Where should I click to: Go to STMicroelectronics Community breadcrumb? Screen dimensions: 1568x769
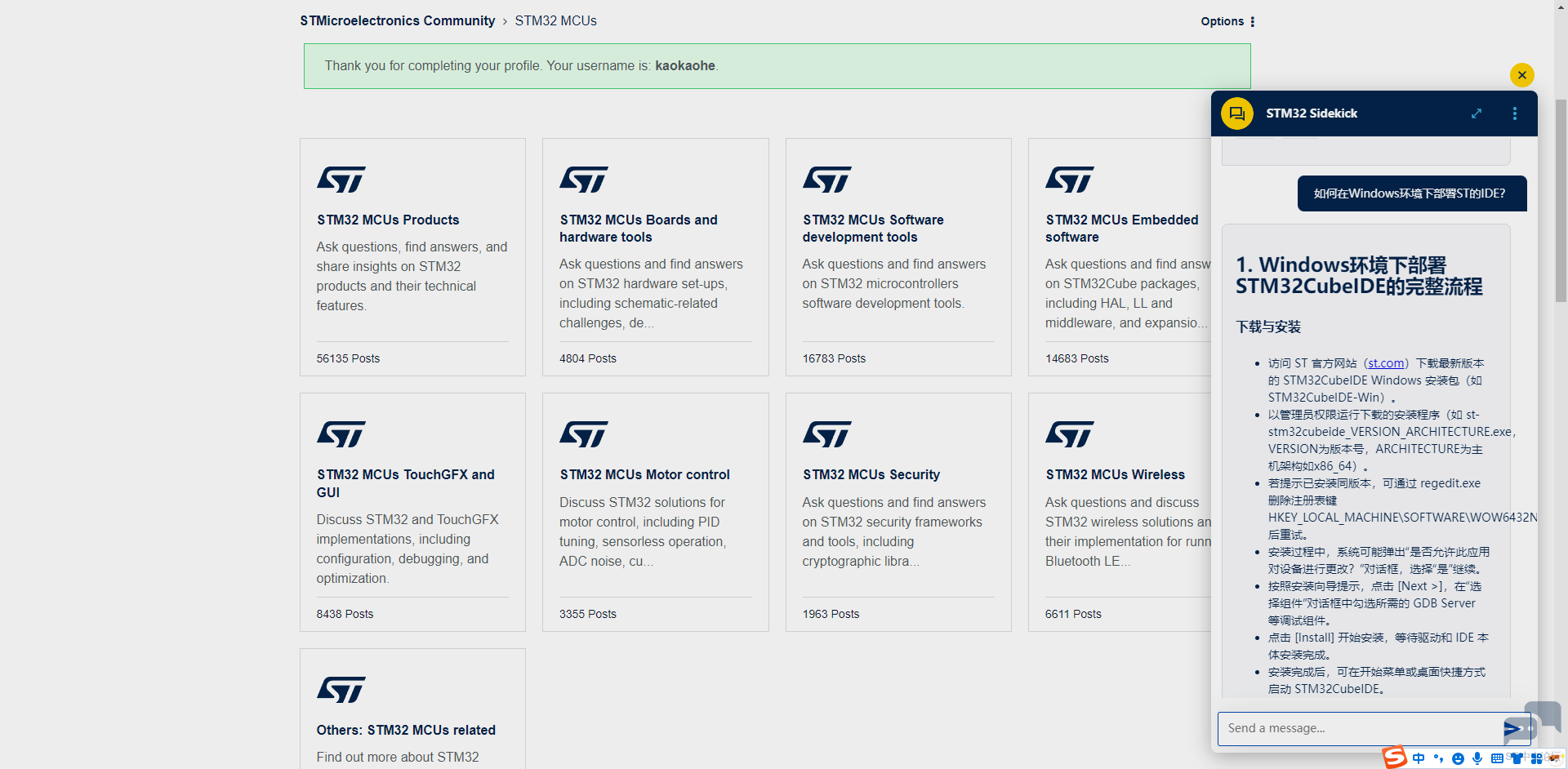pyautogui.click(x=397, y=21)
